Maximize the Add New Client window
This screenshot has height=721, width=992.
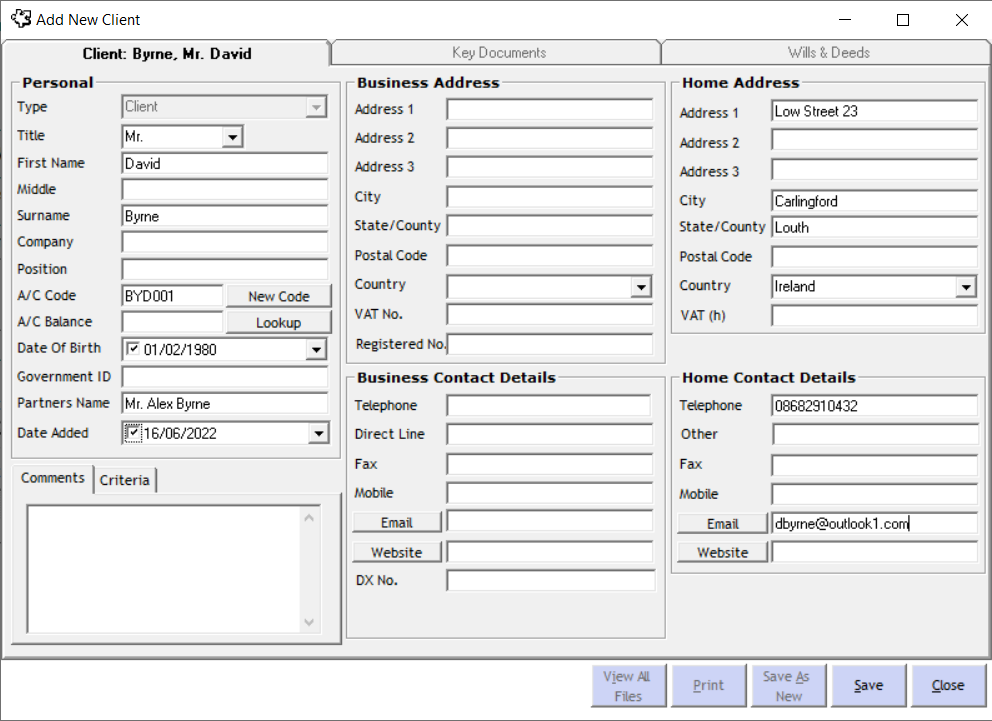903,20
